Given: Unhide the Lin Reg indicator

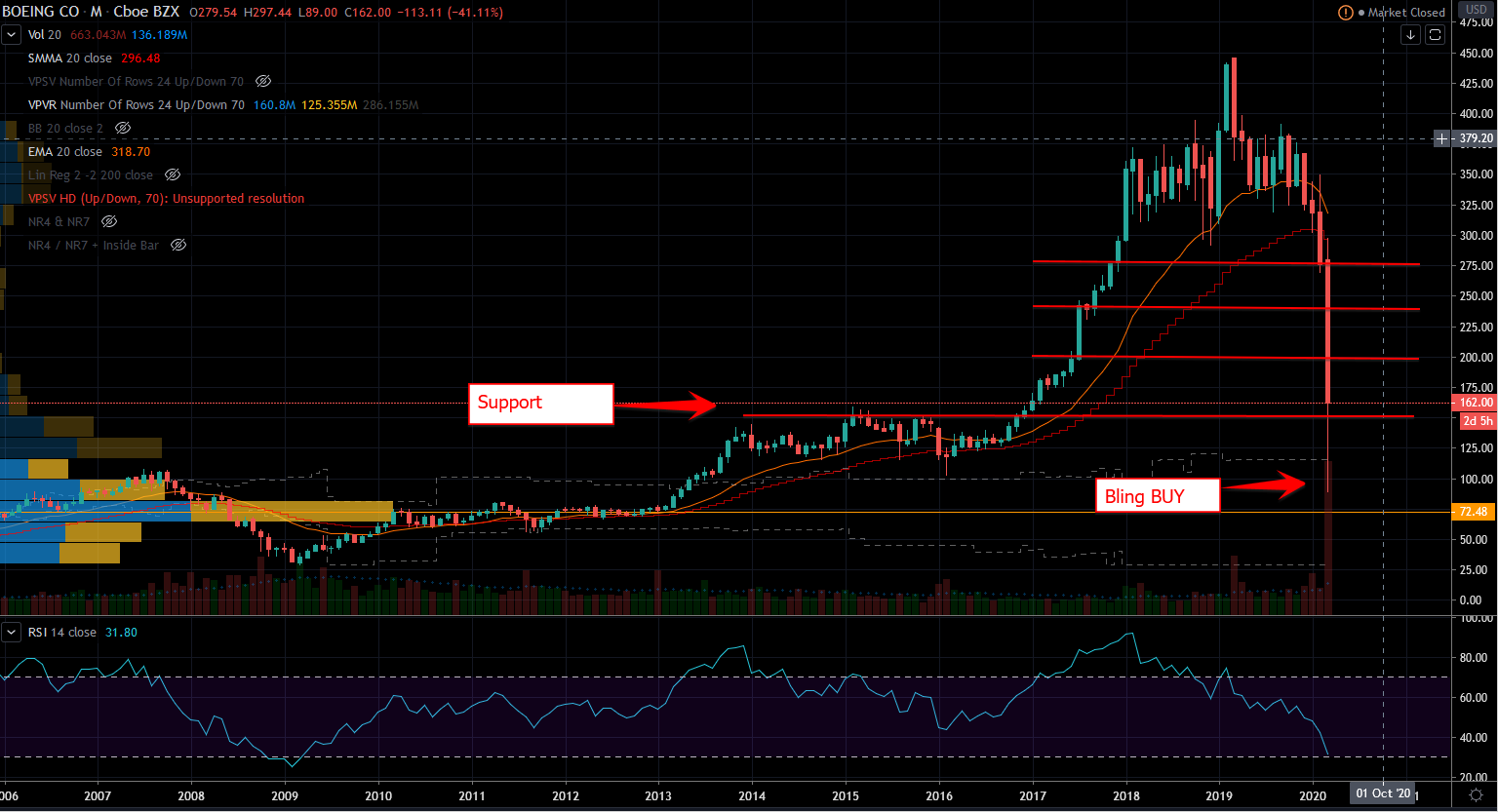Looking at the screenshot, I should (173, 175).
